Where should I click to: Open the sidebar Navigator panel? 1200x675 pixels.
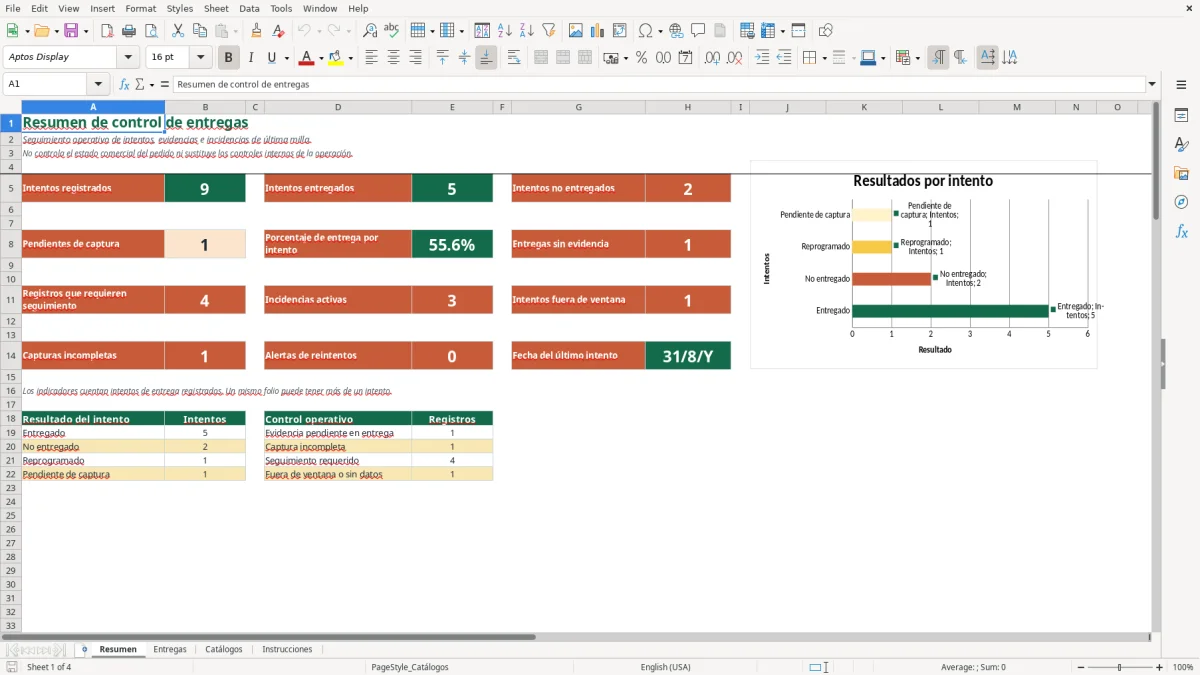[1181, 202]
